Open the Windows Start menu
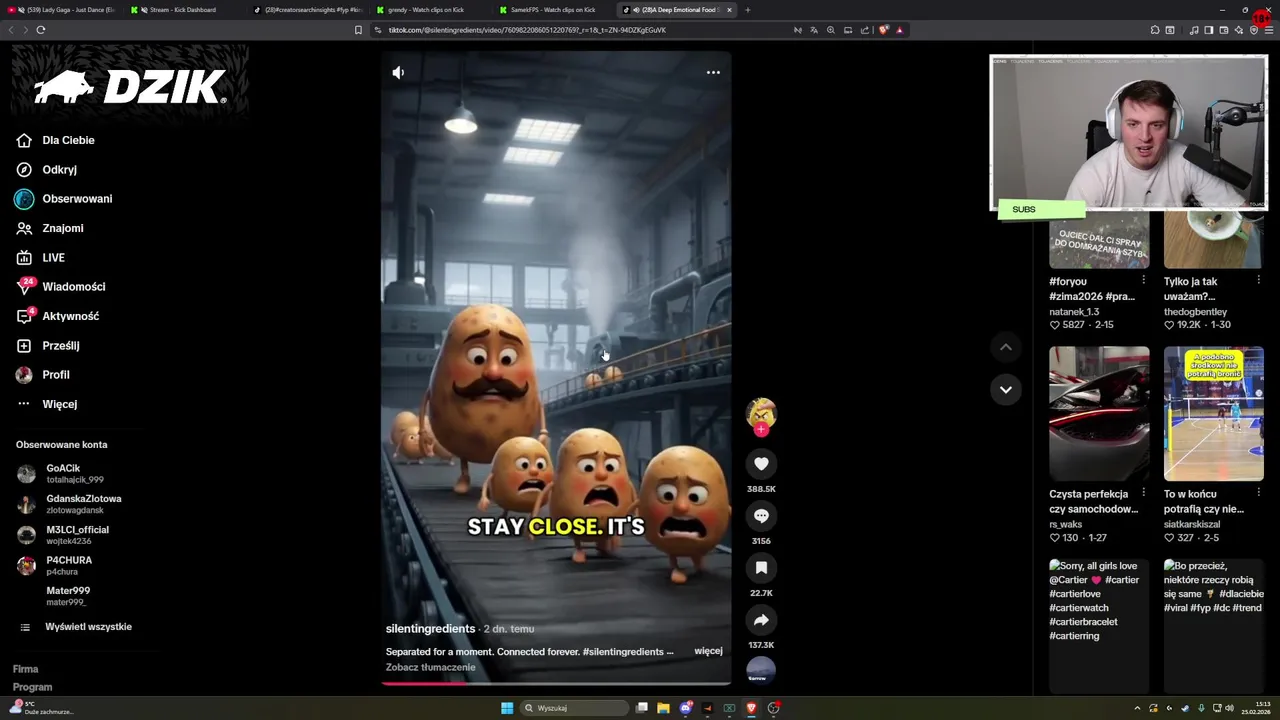Image resolution: width=1280 pixels, height=720 pixels. point(507,708)
